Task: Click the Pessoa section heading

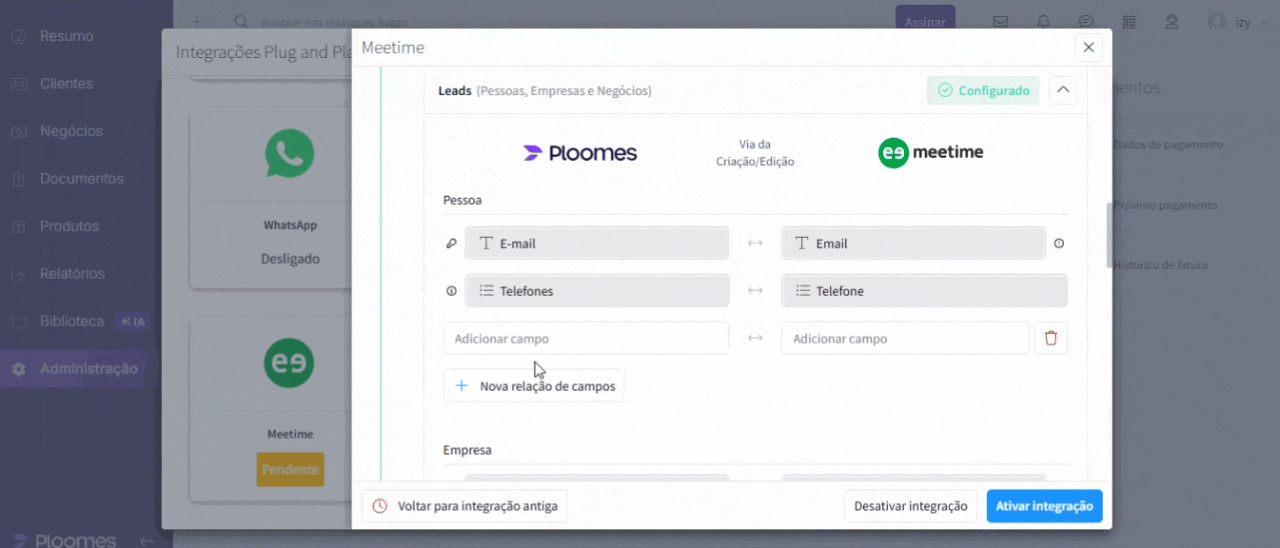Action: [462, 200]
